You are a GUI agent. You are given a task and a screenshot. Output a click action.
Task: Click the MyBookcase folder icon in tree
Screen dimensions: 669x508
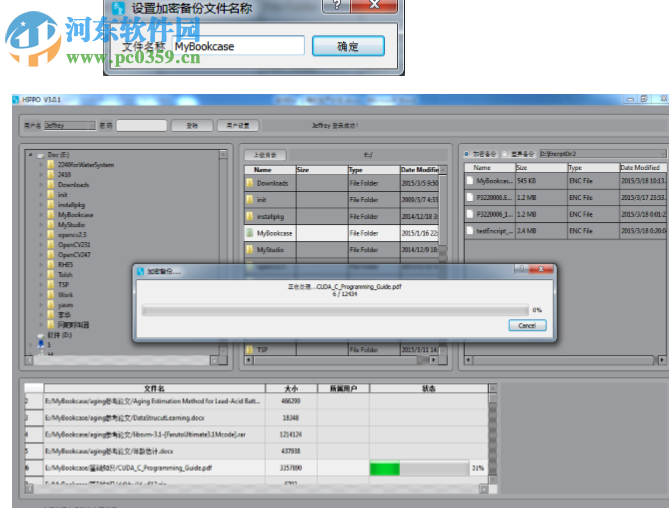(51, 215)
